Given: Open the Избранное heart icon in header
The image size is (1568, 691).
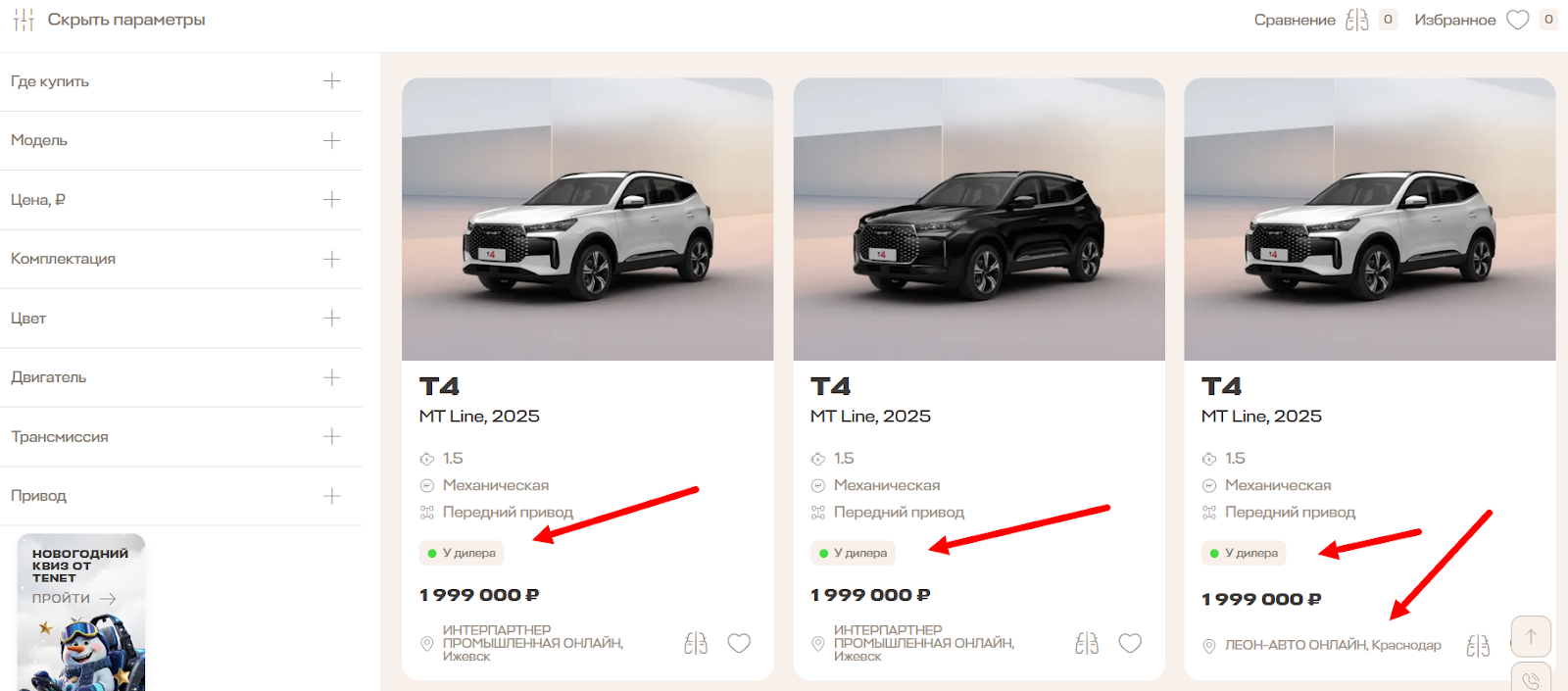Looking at the screenshot, I should click(1517, 20).
